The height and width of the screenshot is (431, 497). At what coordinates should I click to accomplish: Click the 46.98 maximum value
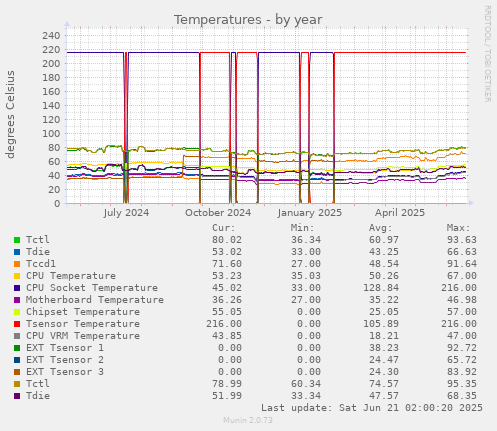(x=462, y=300)
